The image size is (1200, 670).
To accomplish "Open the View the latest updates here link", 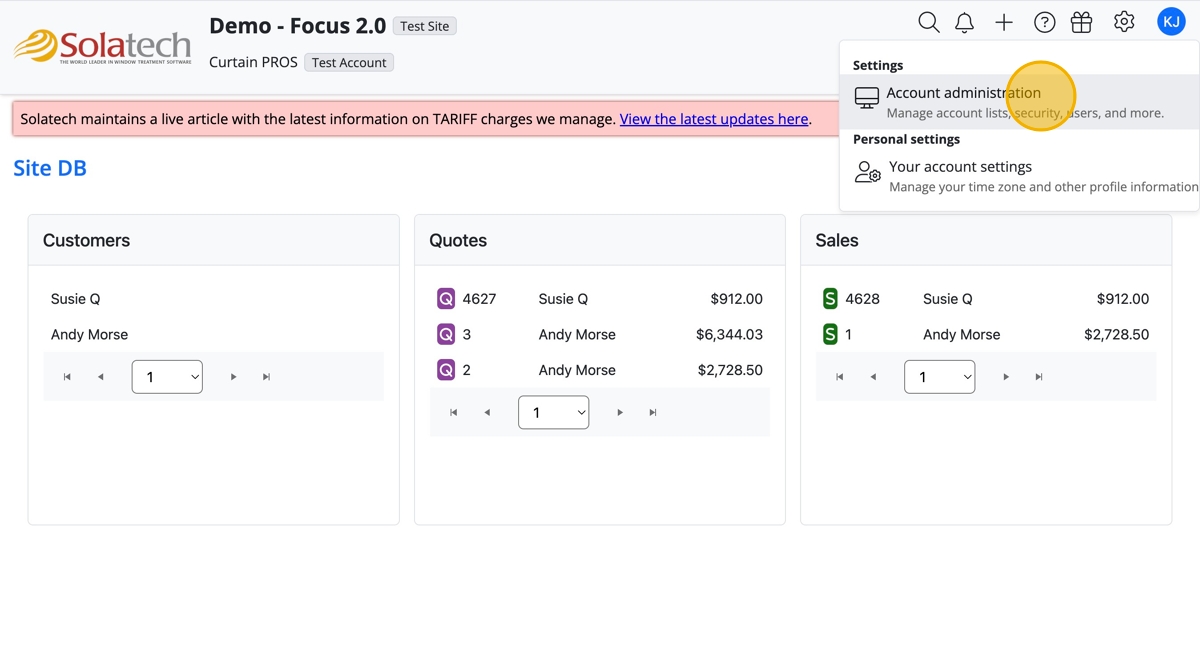I will point(714,119).
